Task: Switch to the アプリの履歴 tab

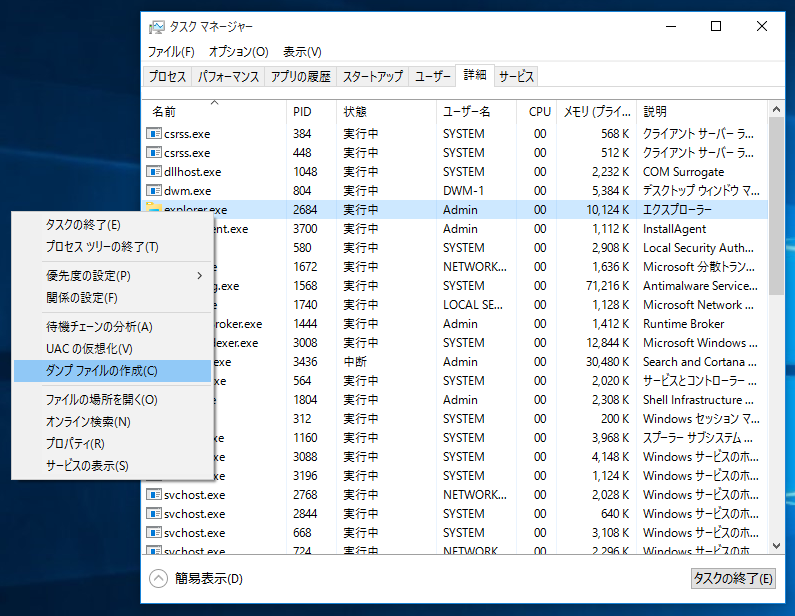Action: click(x=300, y=77)
